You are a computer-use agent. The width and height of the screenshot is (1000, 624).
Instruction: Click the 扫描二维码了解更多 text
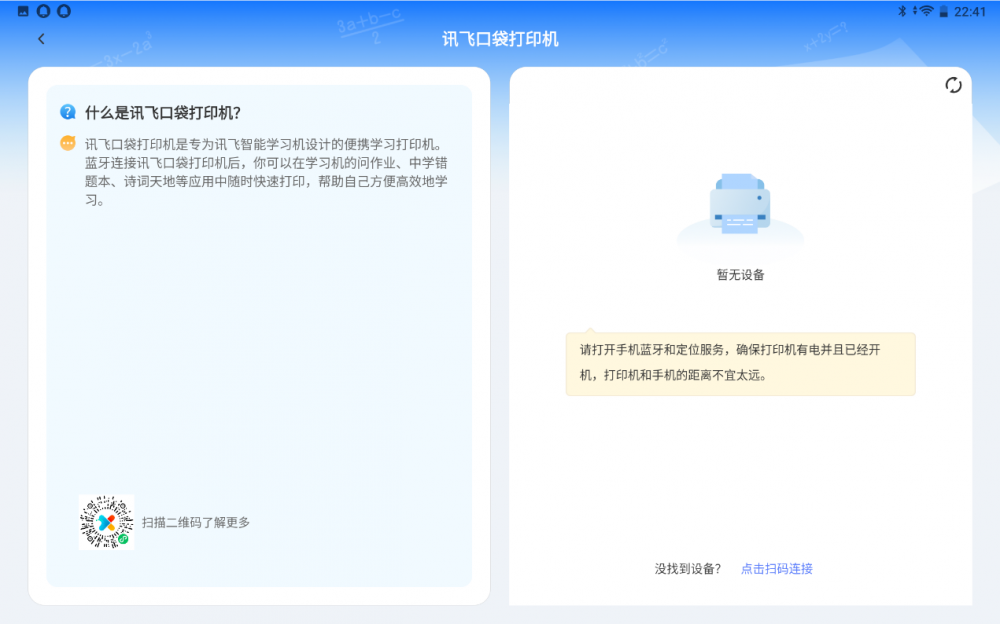(196, 522)
